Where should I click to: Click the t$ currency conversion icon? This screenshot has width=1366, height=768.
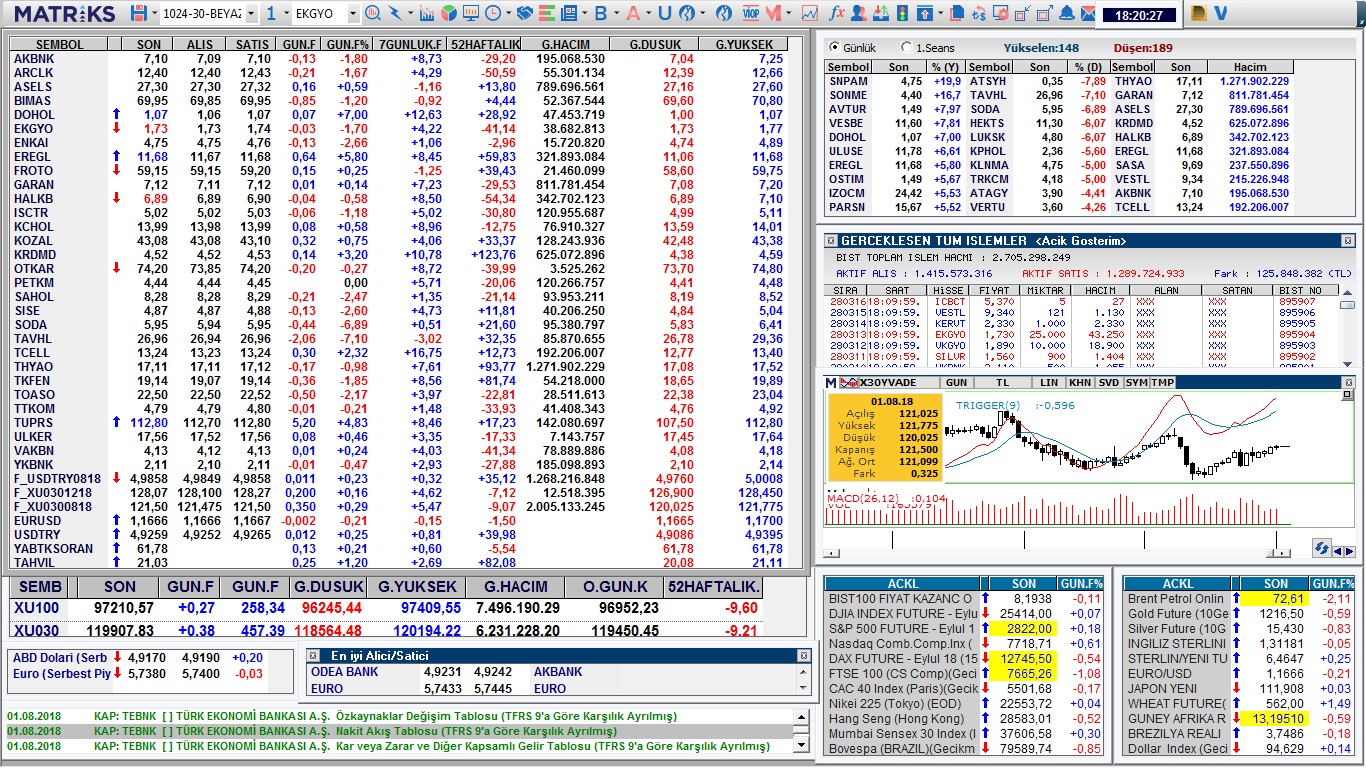point(979,14)
